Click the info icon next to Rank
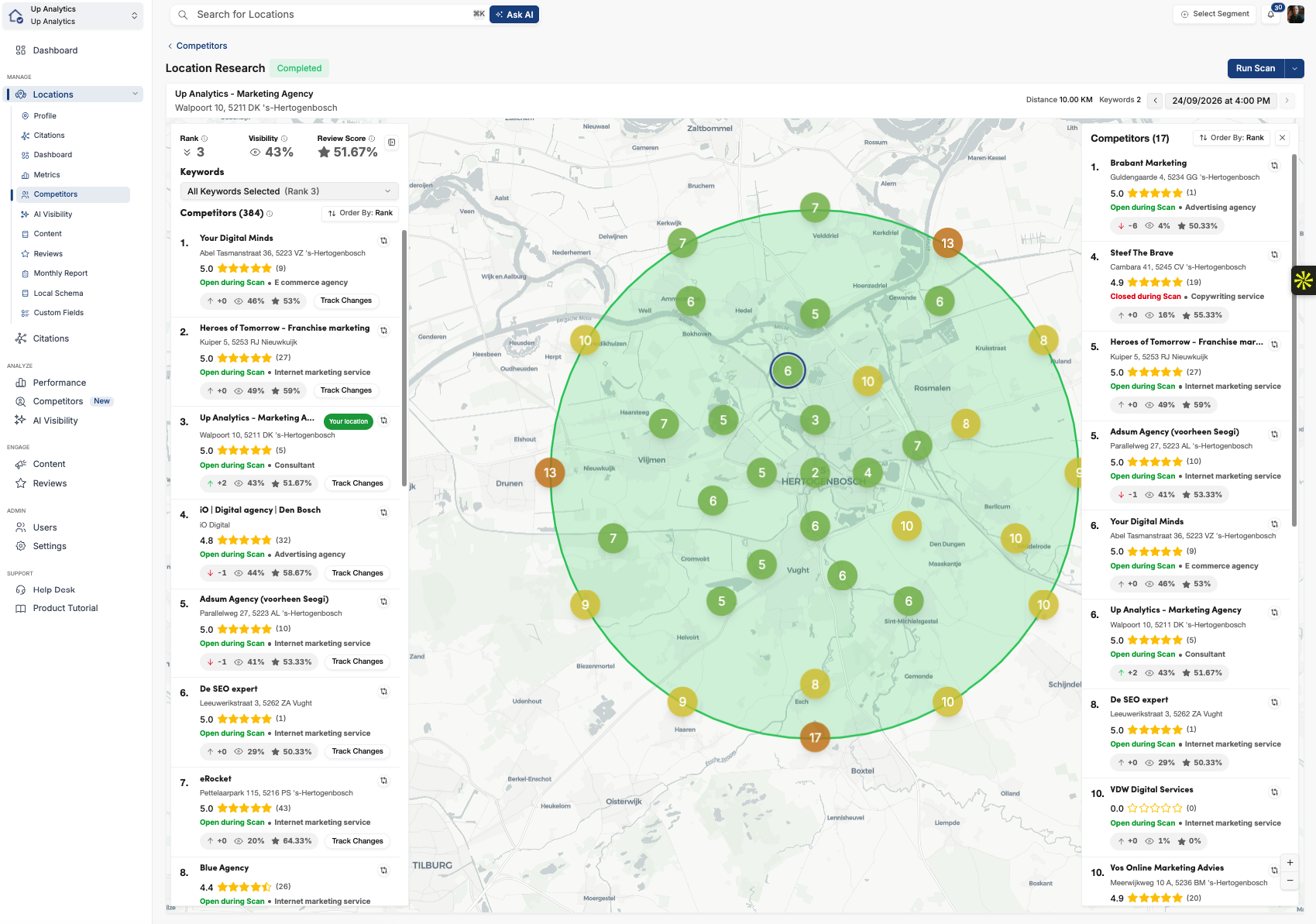This screenshot has width=1316, height=924. click(204, 139)
